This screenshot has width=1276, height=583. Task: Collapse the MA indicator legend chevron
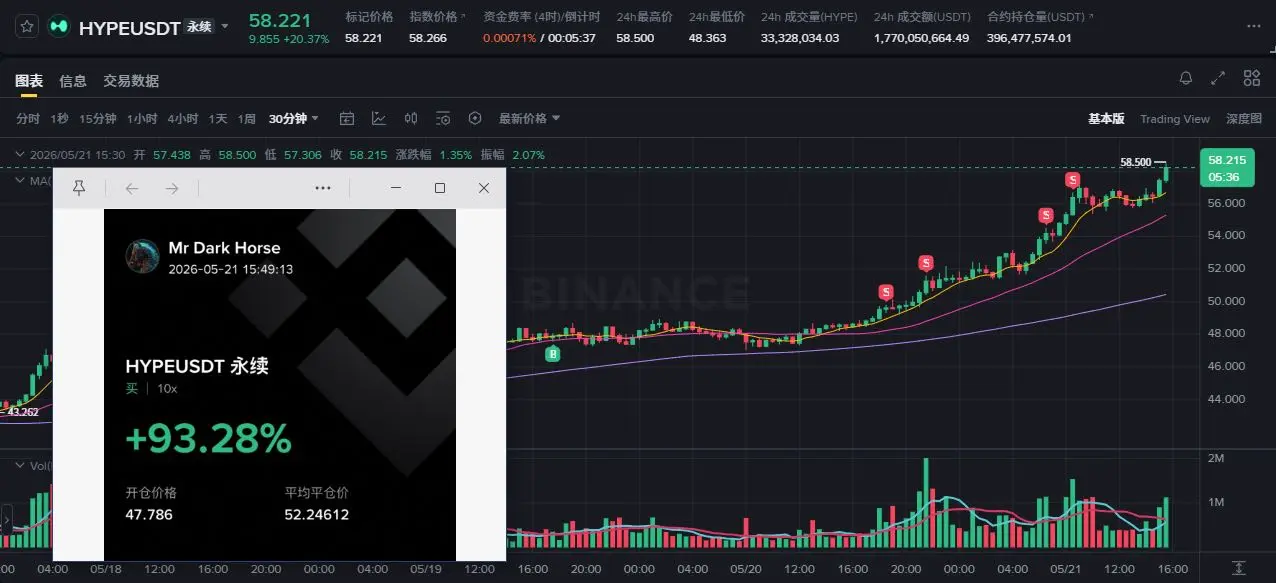click(20, 181)
